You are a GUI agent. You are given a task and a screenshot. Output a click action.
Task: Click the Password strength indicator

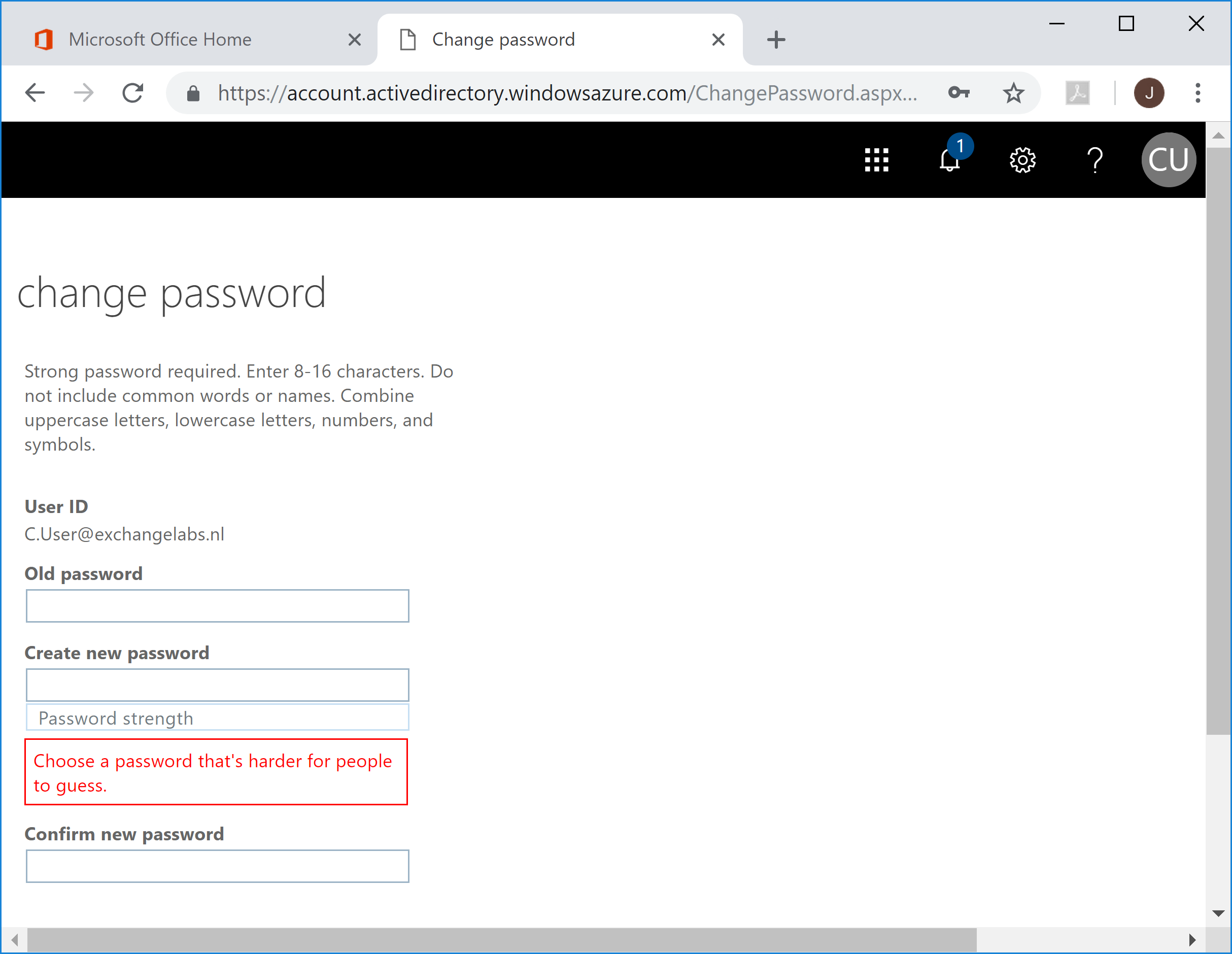tap(217, 717)
